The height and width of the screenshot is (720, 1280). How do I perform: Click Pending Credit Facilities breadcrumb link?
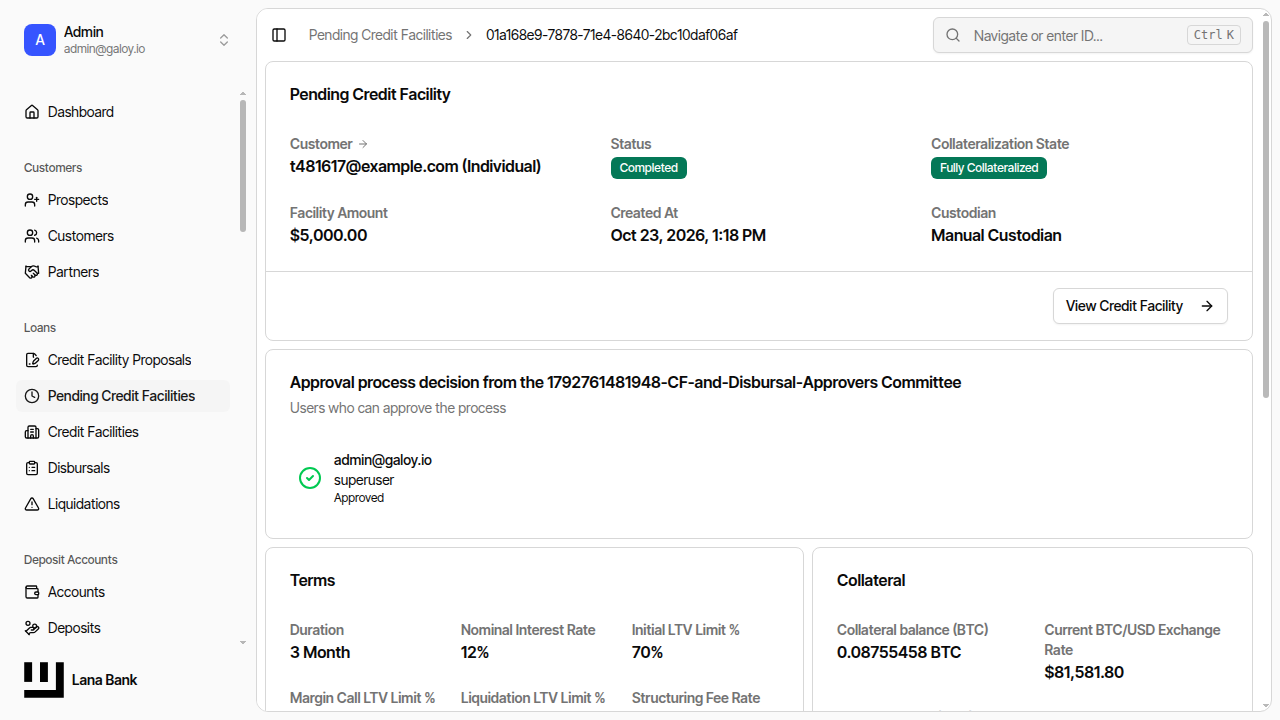(x=380, y=35)
